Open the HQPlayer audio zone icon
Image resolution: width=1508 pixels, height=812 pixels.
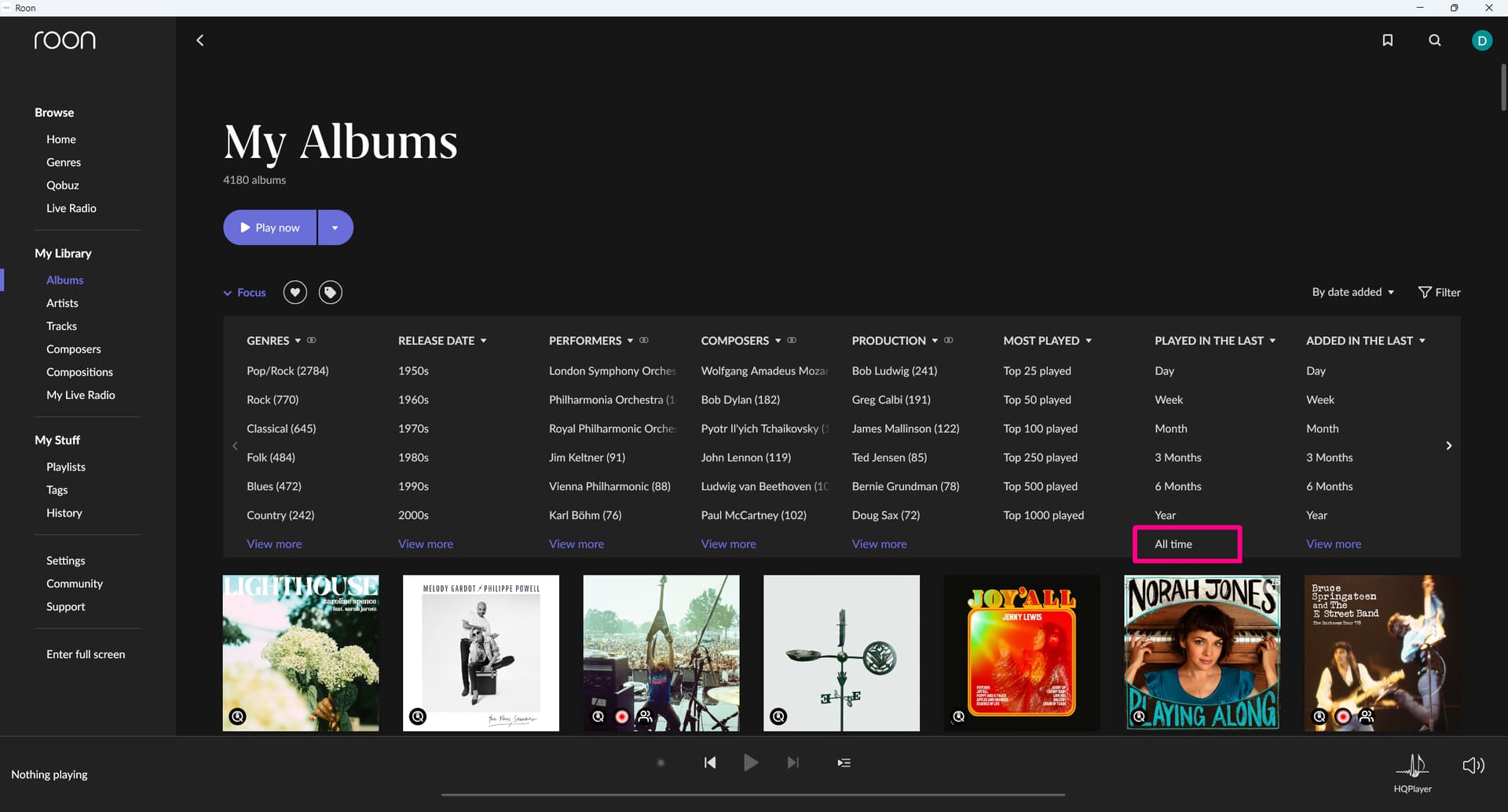1412,766
